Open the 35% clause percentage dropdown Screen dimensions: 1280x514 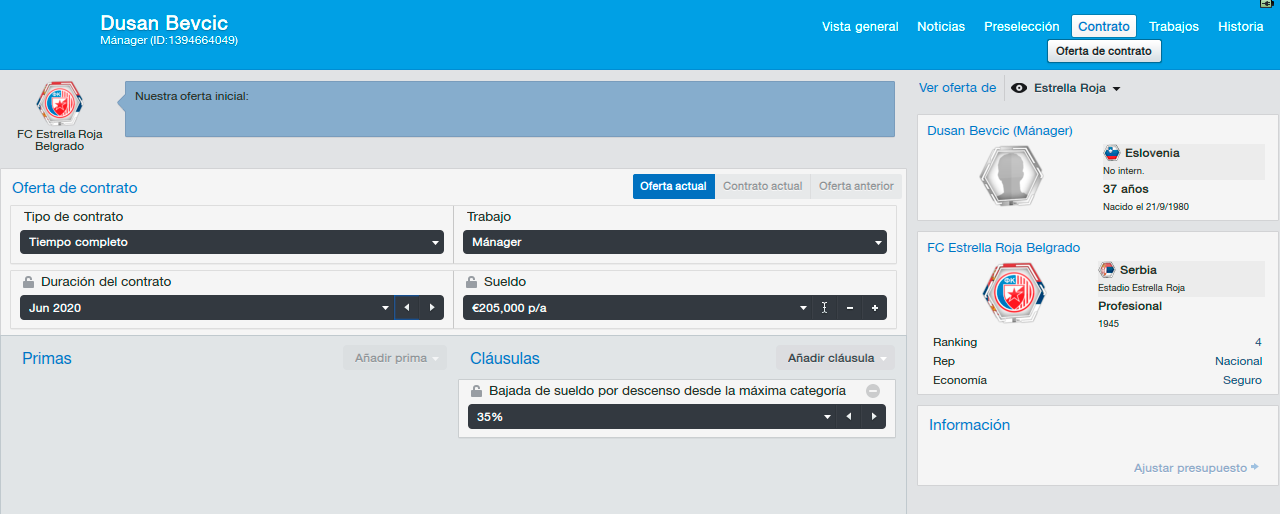pos(652,417)
